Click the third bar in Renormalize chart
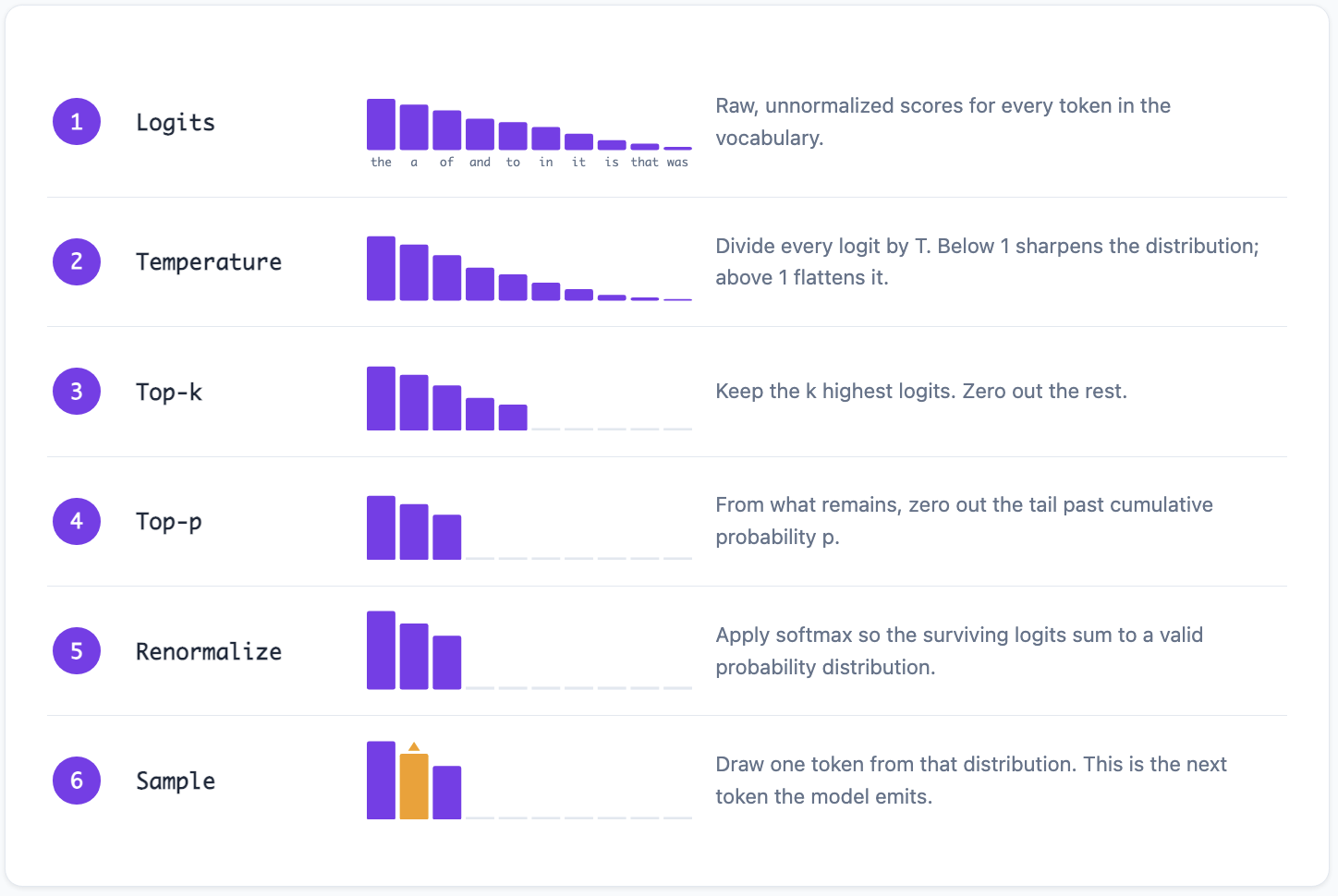The height and width of the screenshot is (896, 1338). click(x=447, y=662)
